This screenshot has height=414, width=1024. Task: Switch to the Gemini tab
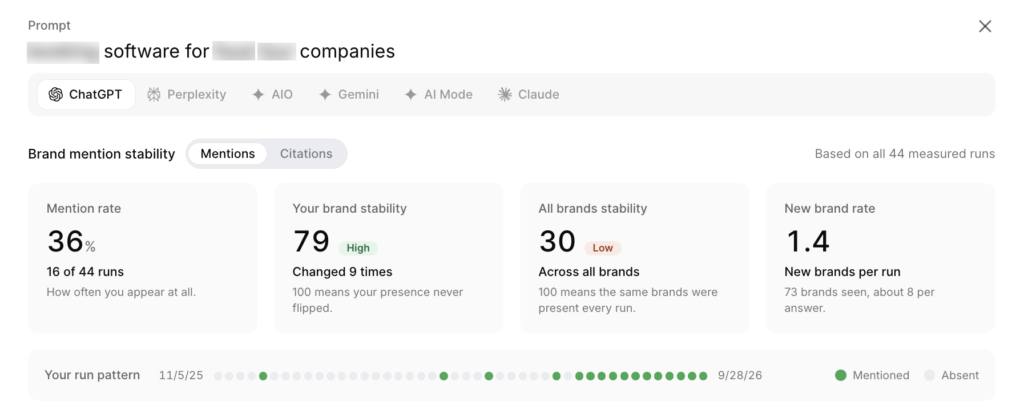point(349,95)
